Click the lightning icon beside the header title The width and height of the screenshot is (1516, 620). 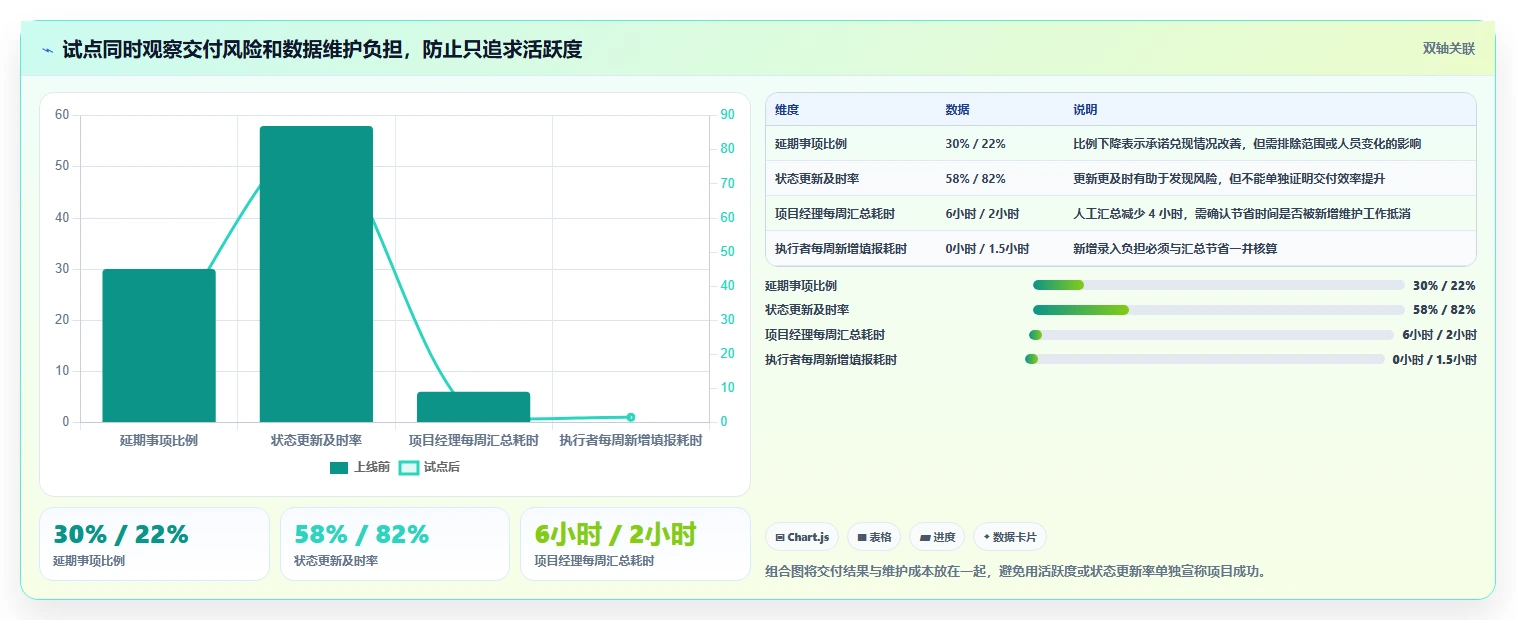pos(48,50)
